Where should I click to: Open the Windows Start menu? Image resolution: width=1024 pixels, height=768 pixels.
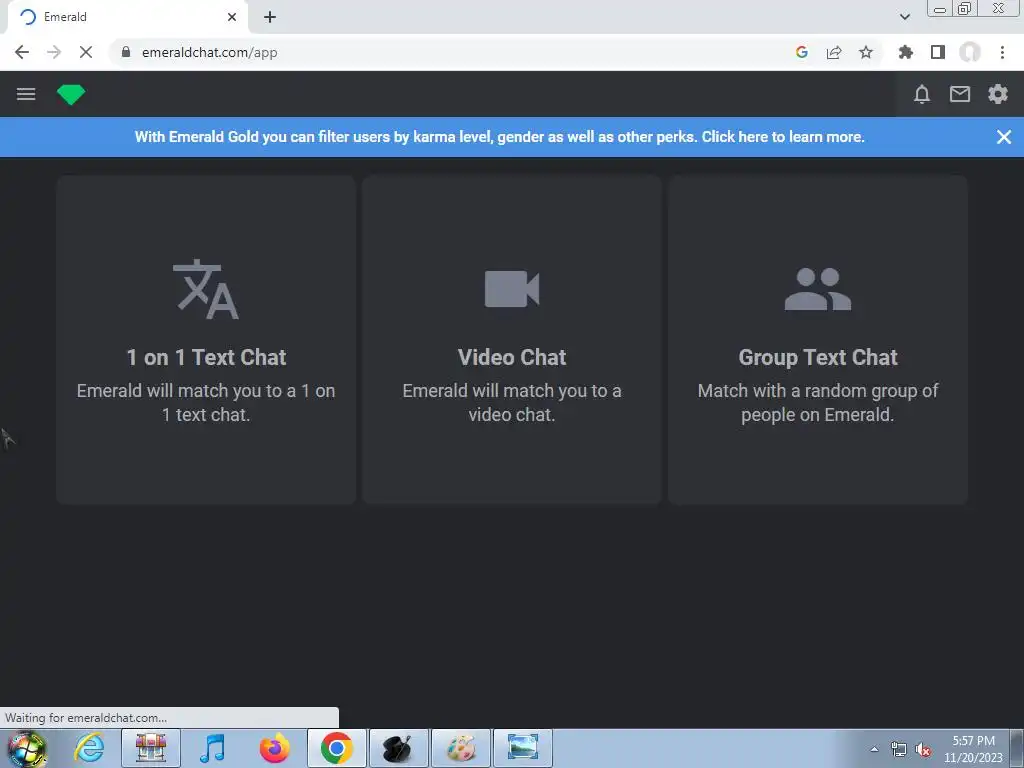tap(27, 748)
